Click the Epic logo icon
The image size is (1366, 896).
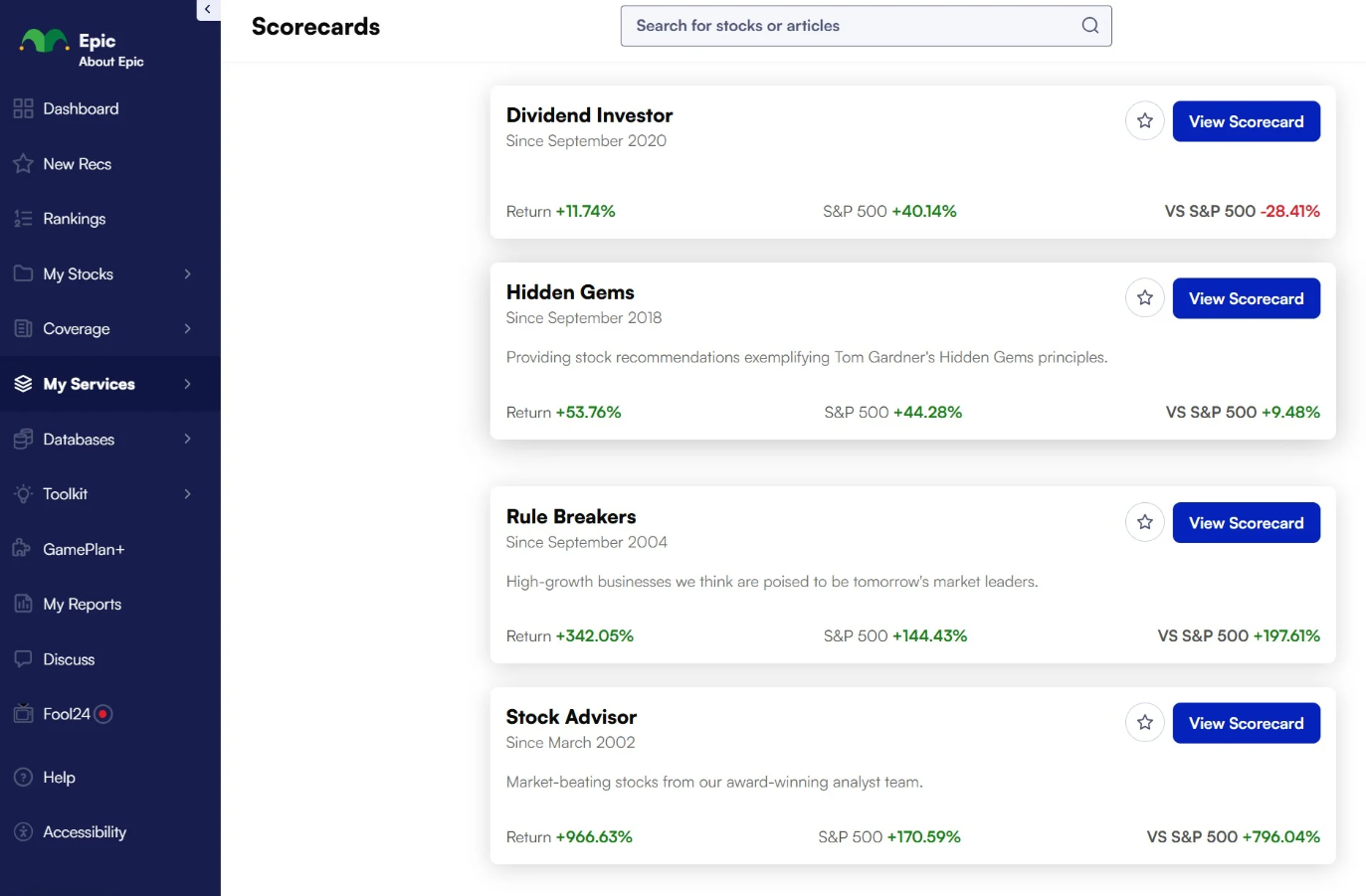click(x=44, y=42)
